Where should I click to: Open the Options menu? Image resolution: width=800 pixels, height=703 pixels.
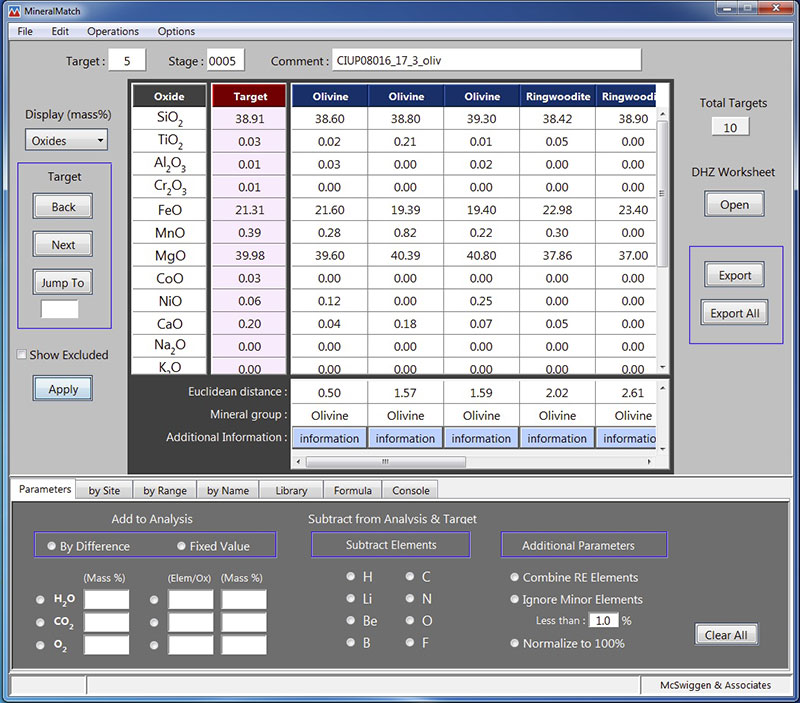(176, 31)
